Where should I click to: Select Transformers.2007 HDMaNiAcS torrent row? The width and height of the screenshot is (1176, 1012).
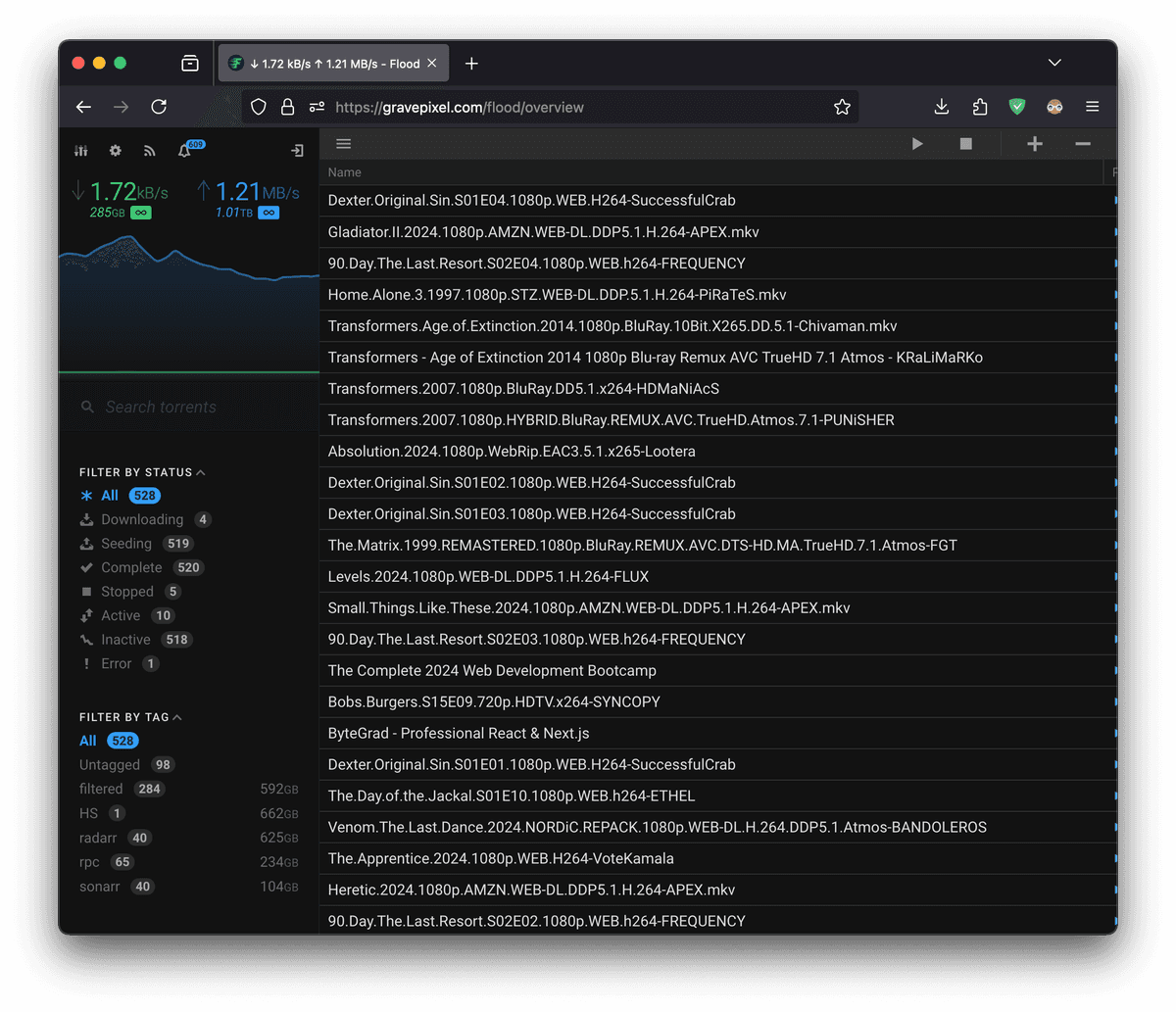(718, 389)
